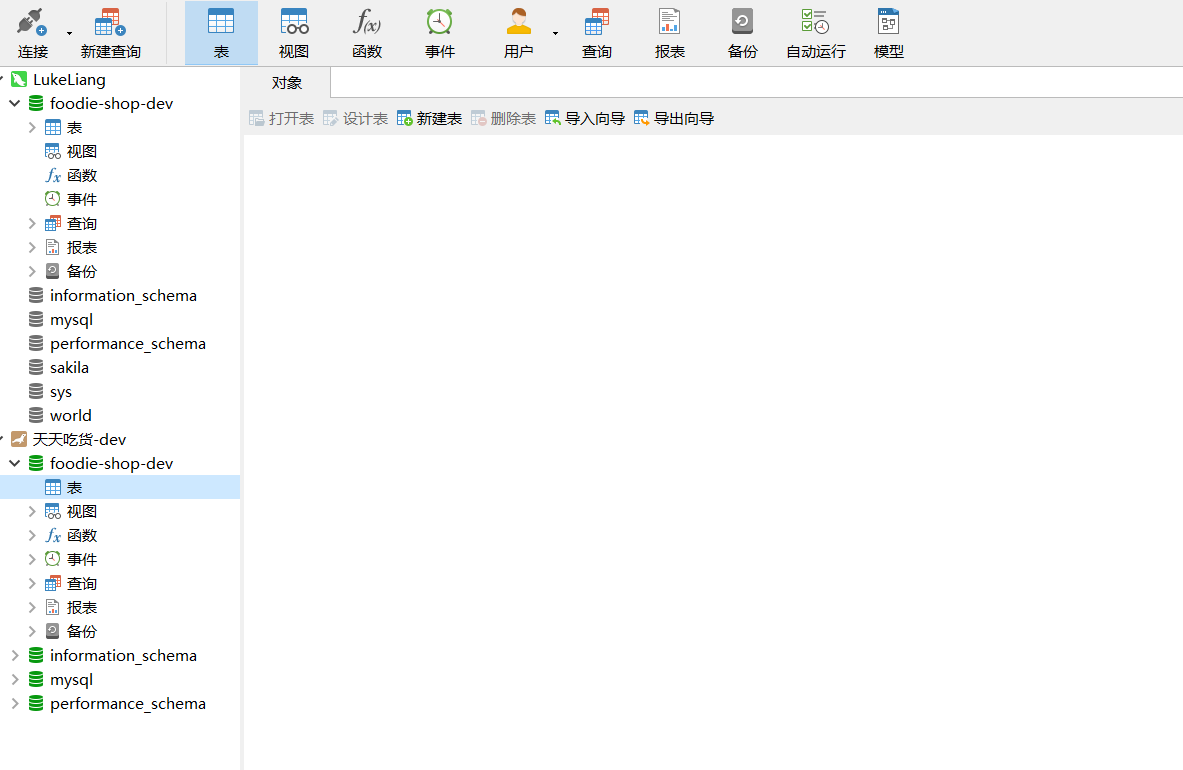The height and width of the screenshot is (770, 1183).
Task: Open the 自动运行 (Automation) toolbar icon
Action: coord(816,33)
